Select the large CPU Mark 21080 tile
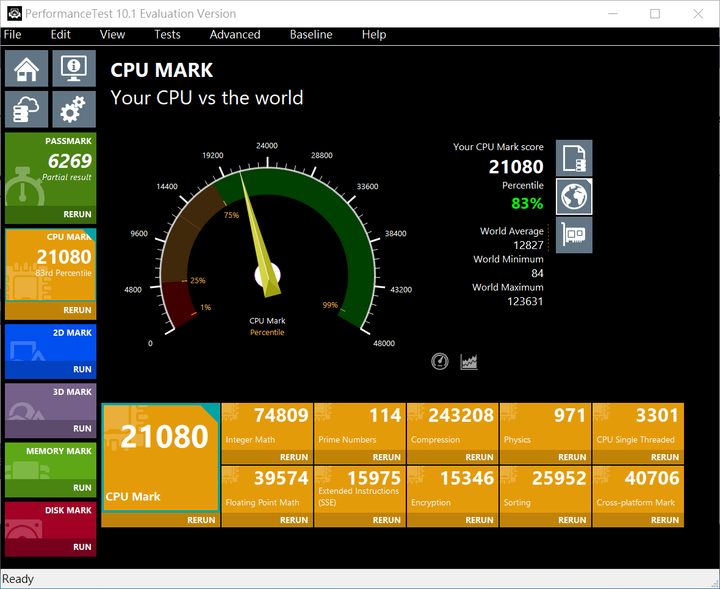Screen dimensions: 720x589 [x=161, y=458]
